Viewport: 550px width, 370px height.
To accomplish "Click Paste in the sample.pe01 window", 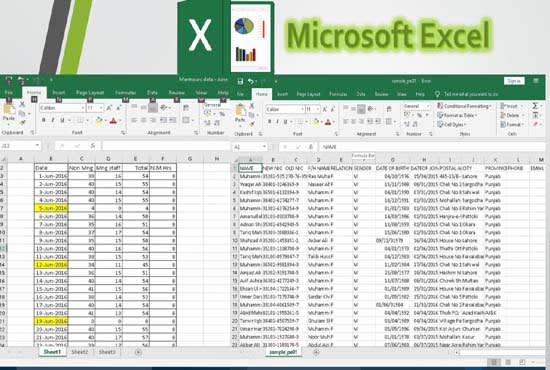I will [240, 114].
